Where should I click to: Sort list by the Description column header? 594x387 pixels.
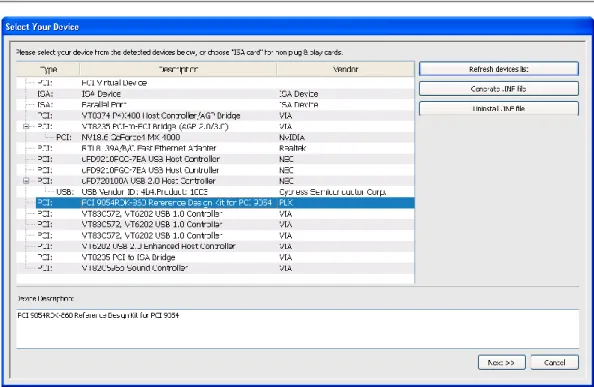pyautogui.click(x=178, y=69)
